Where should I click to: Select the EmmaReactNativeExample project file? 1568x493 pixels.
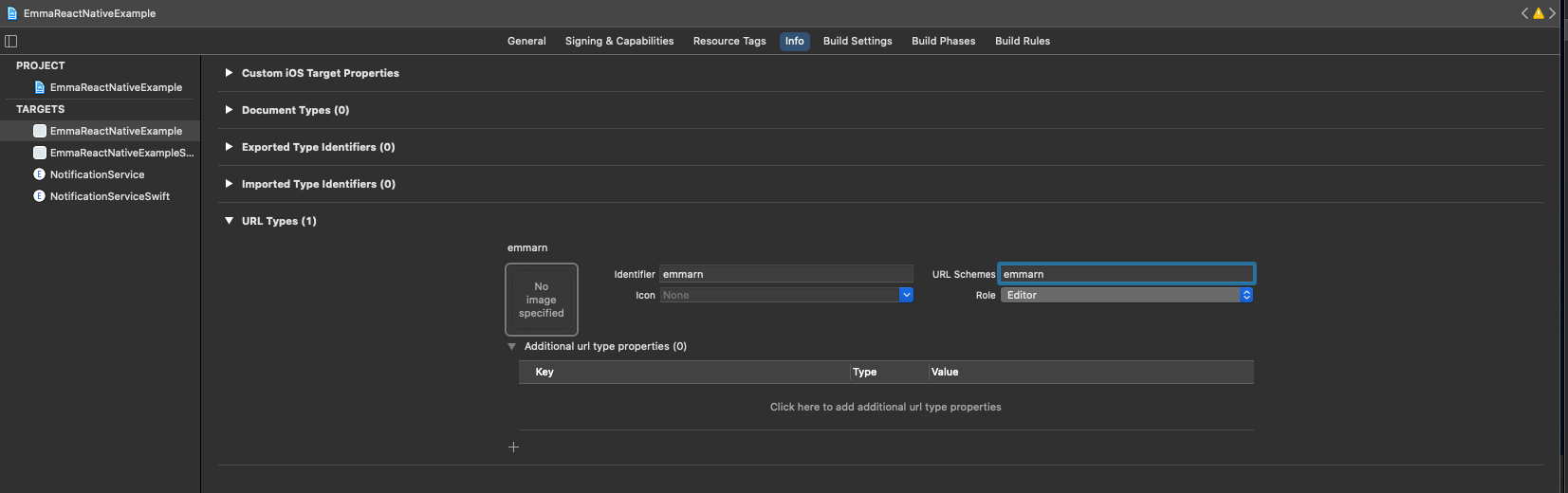(x=115, y=87)
